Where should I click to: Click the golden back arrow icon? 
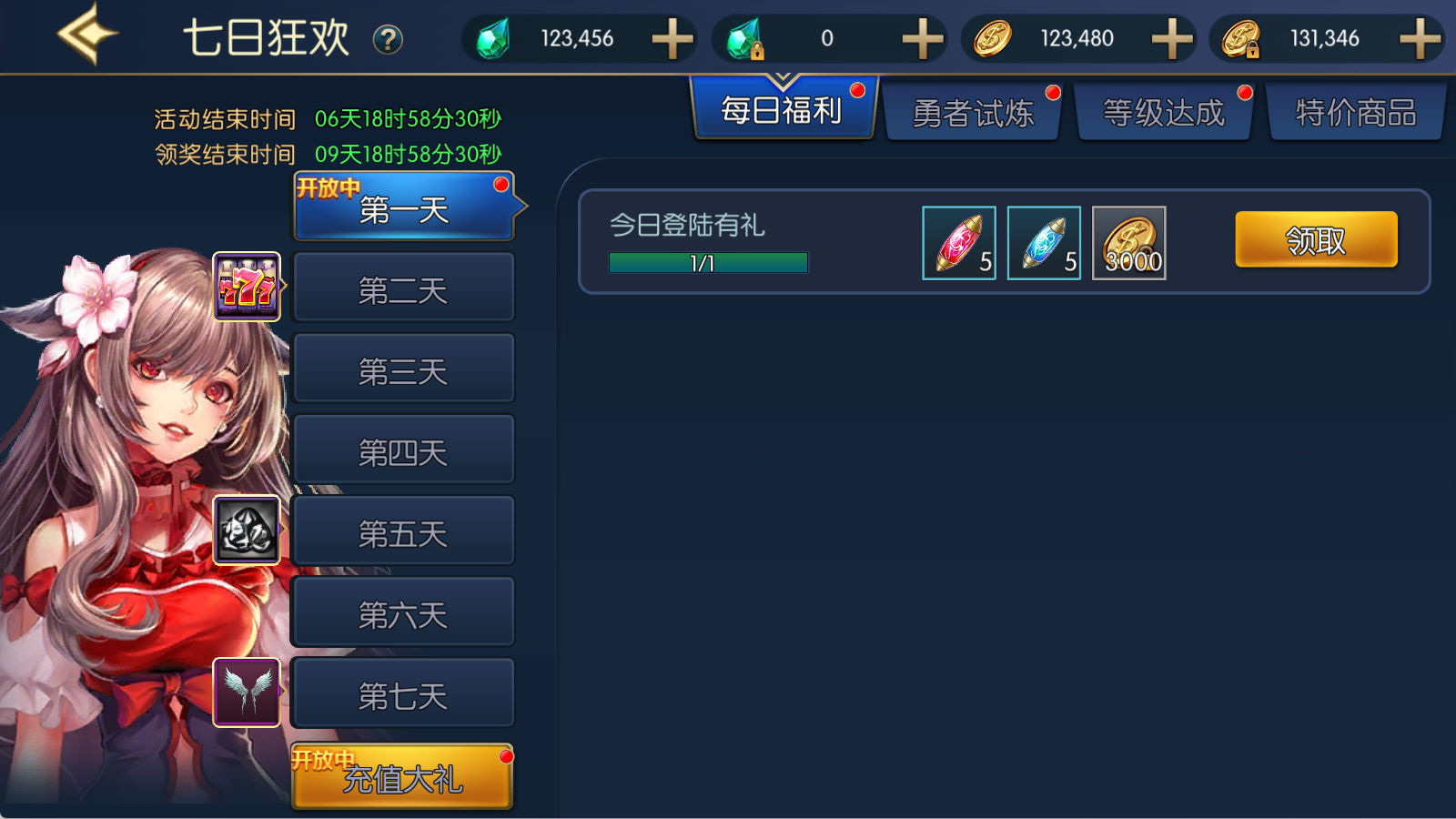click(88, 35)
